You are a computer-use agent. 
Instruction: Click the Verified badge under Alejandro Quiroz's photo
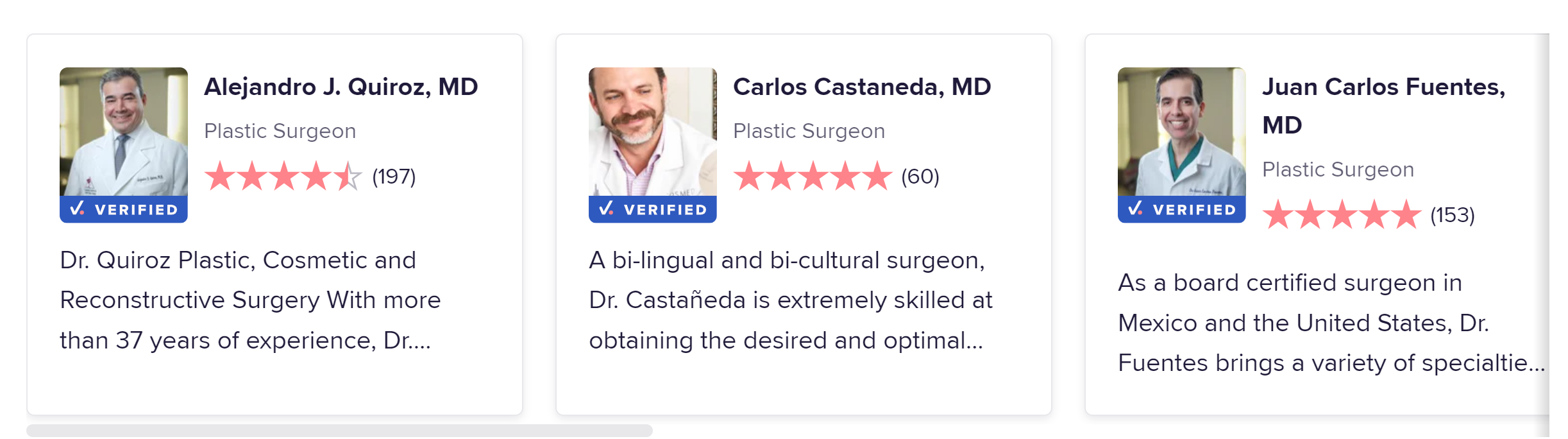124,210
